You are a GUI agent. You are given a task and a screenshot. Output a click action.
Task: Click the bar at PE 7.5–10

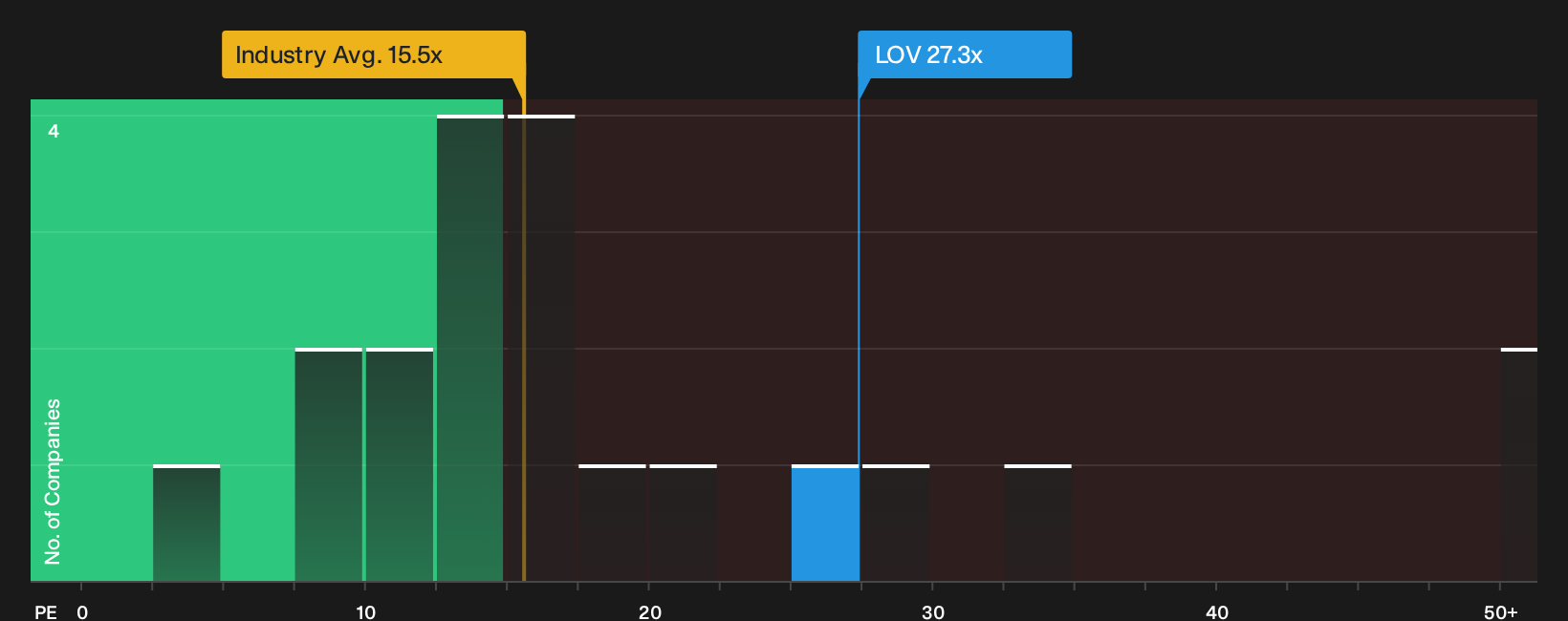pos(328,465)
